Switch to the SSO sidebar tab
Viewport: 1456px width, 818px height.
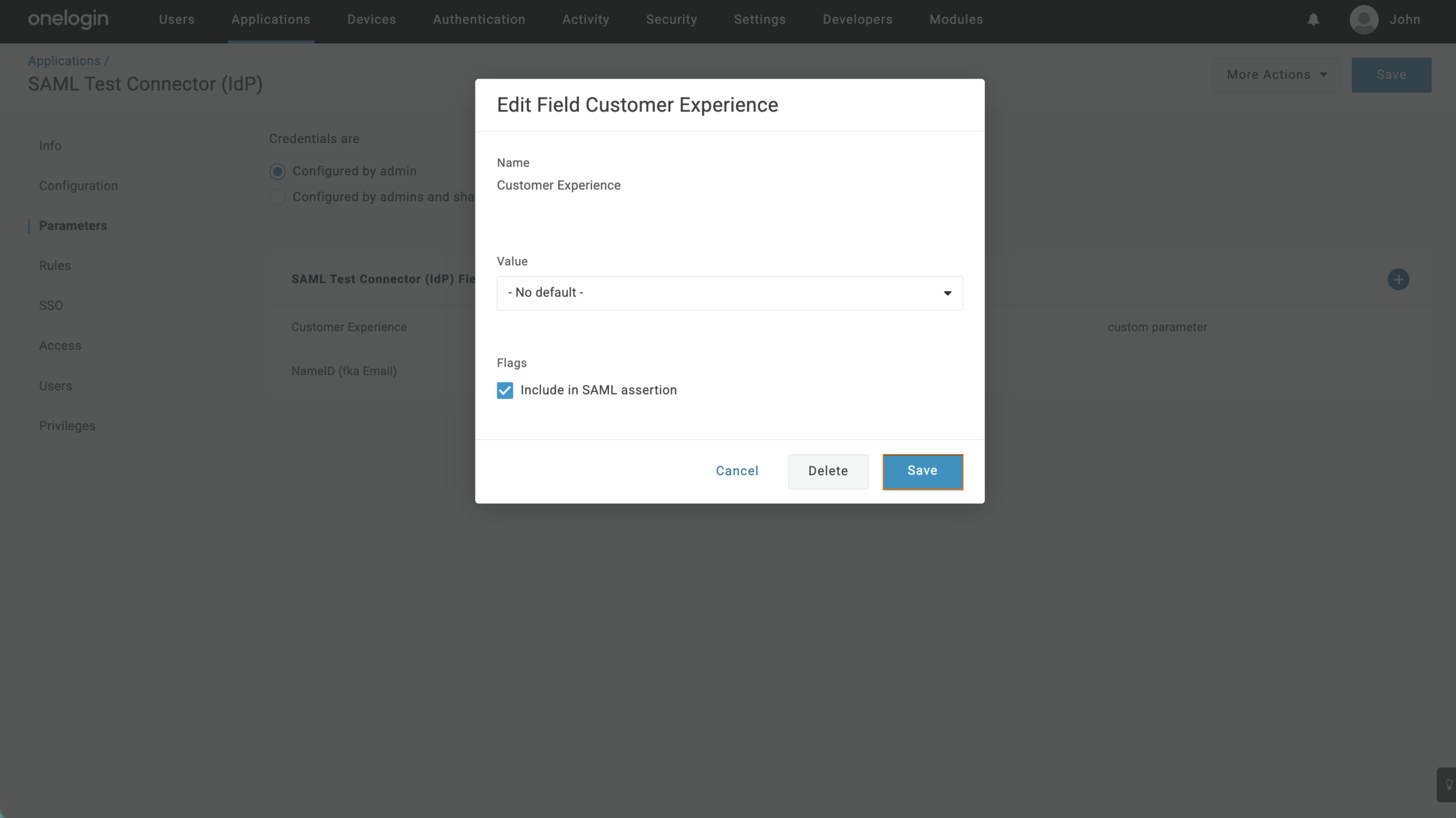pos(51,305)
